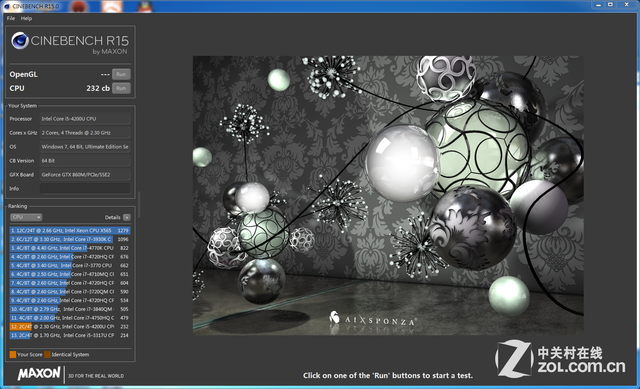Open the File menu

(x=11, y=18)
